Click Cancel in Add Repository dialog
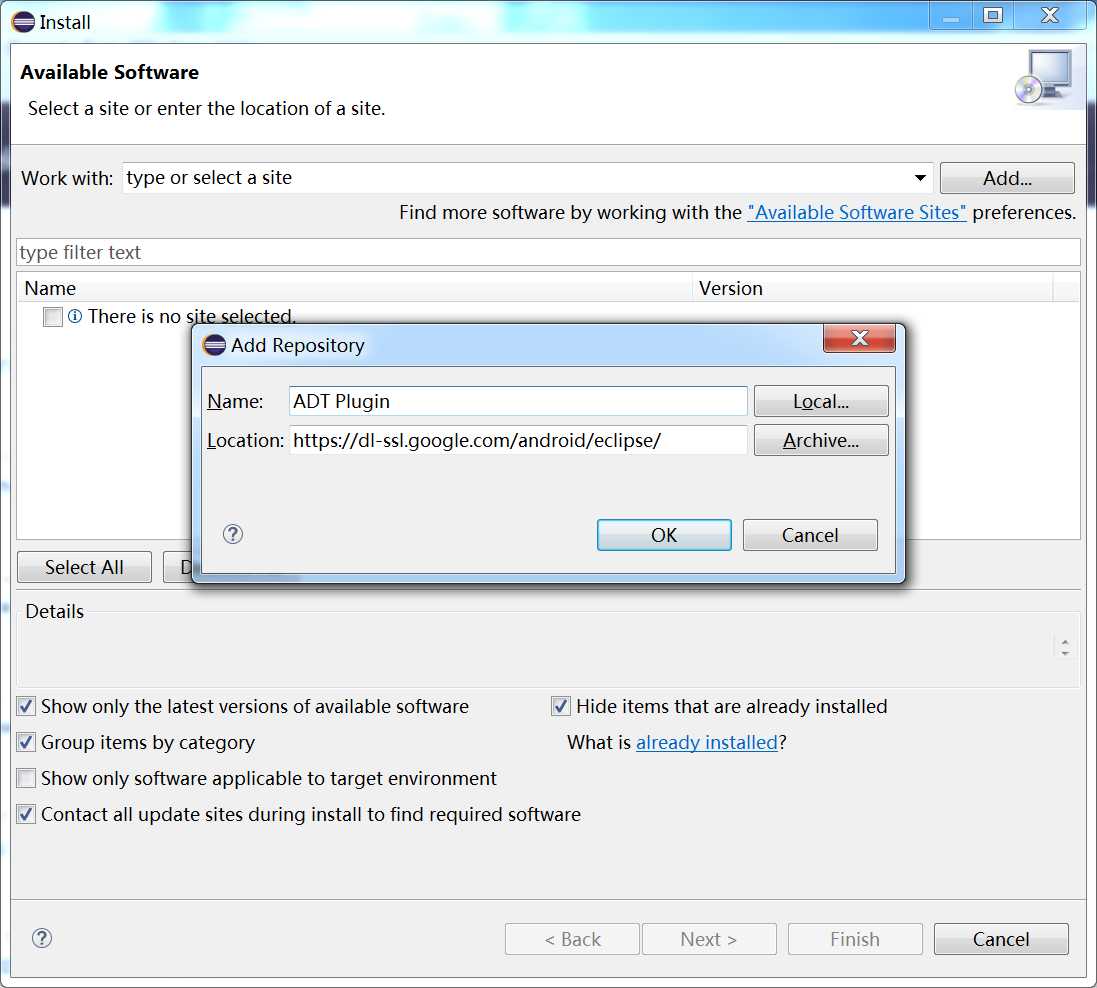Image resolution: width=1097 pixels, height=988 pixels. pos(810,535)
